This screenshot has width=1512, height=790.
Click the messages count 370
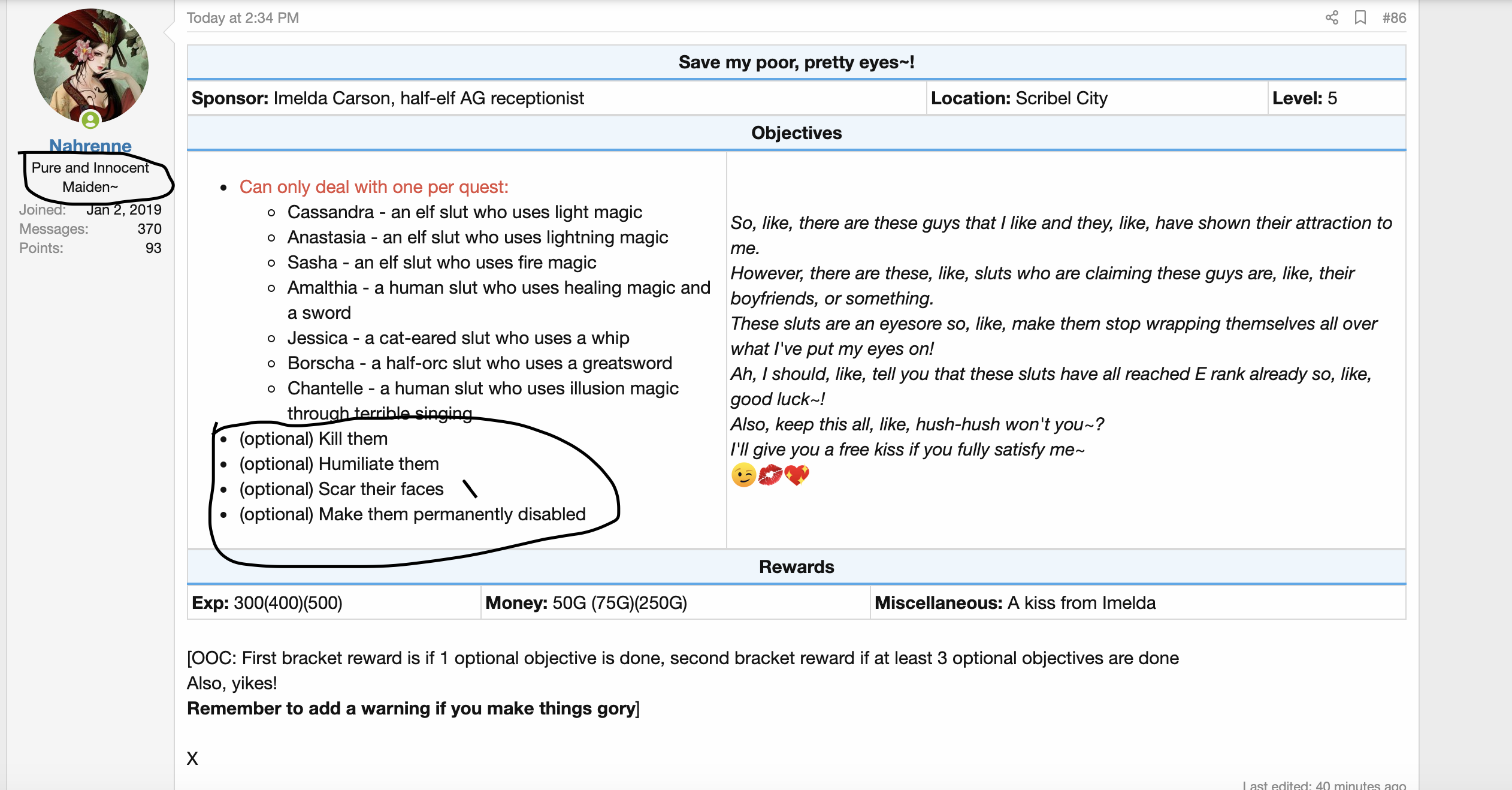(x=149, y=229)
